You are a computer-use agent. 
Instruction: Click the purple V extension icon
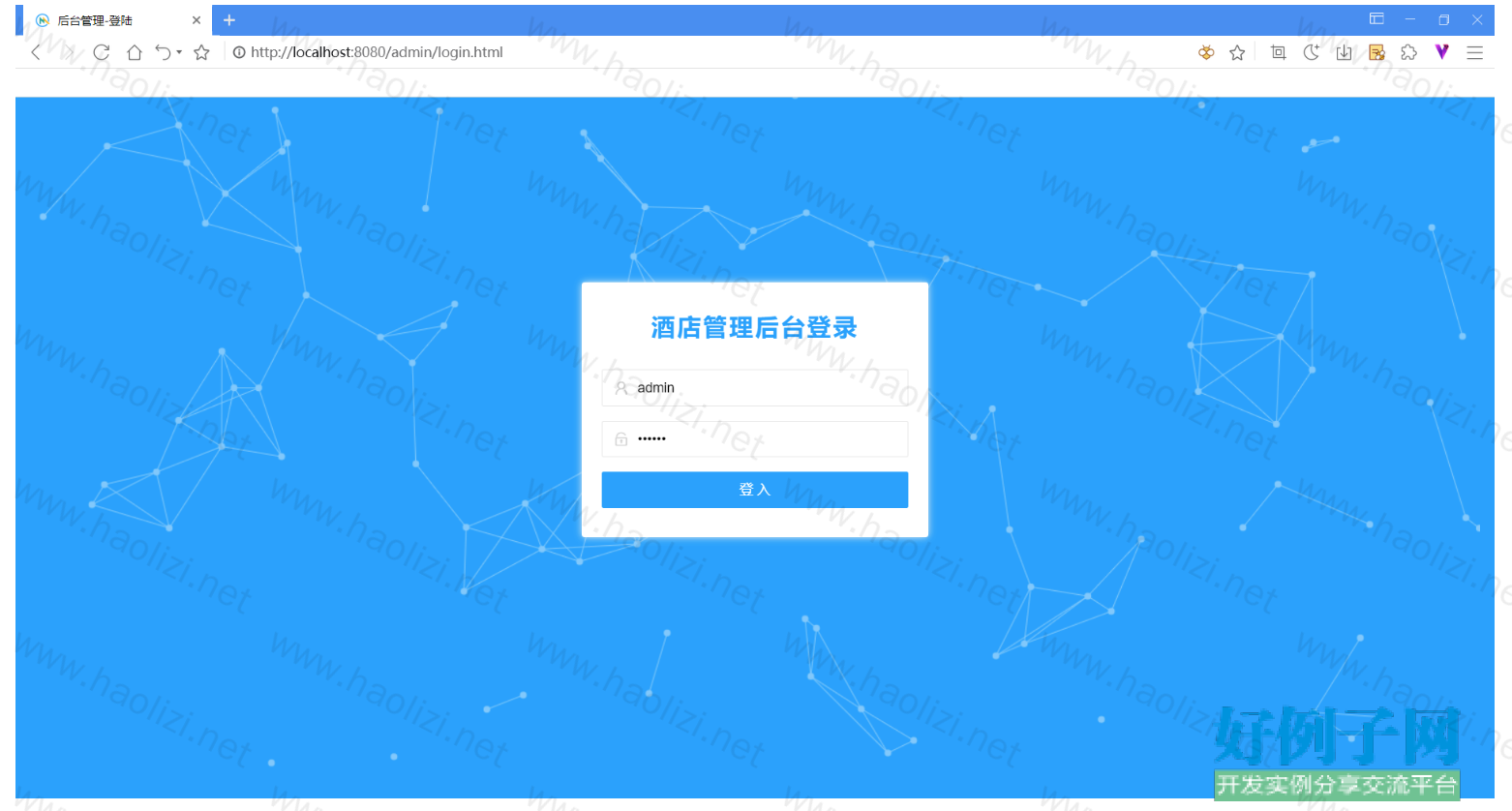click(1441, 52)
